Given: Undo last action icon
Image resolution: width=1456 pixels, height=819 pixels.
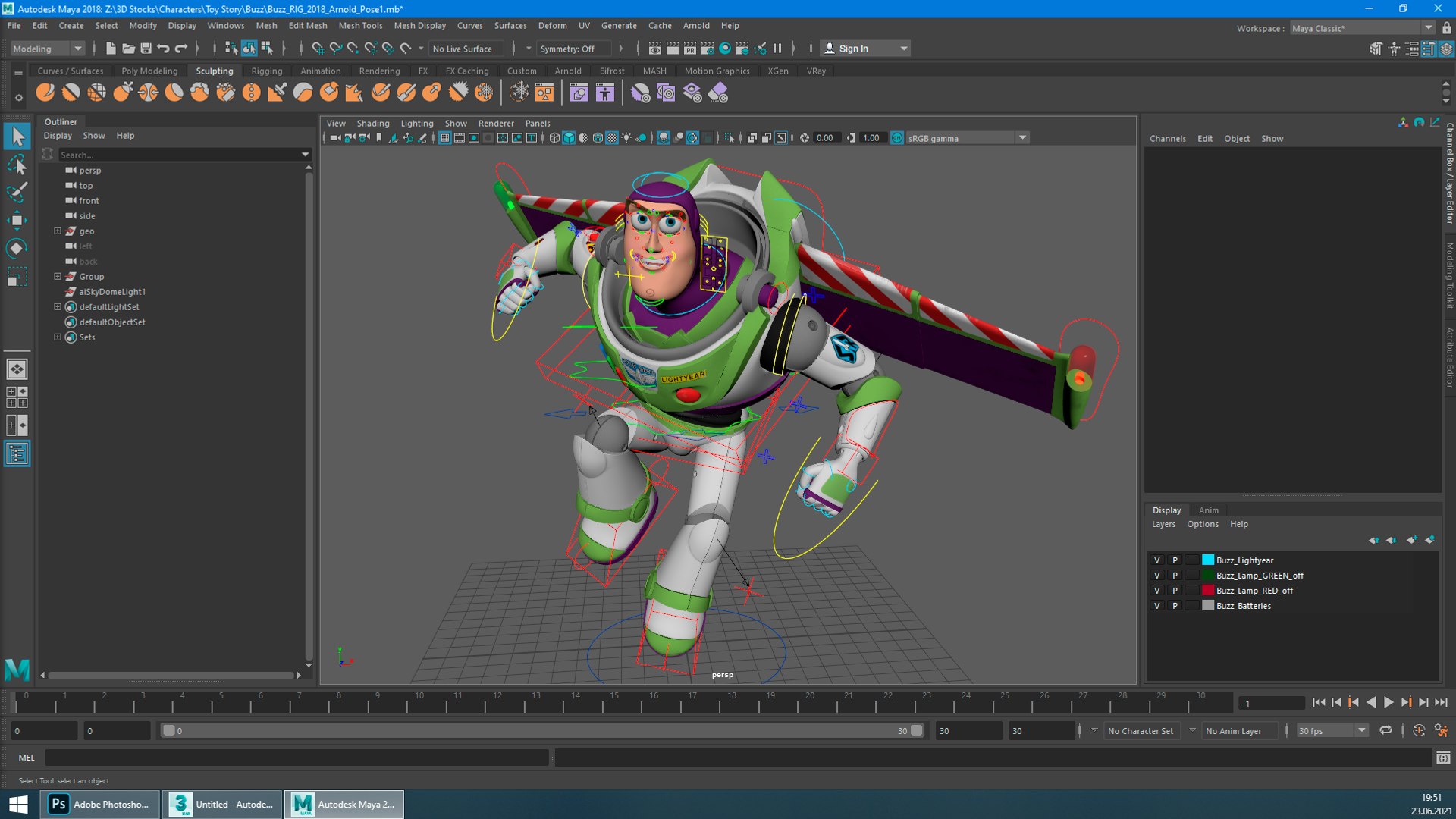Looking at the screenshot, I should [163, 49].
